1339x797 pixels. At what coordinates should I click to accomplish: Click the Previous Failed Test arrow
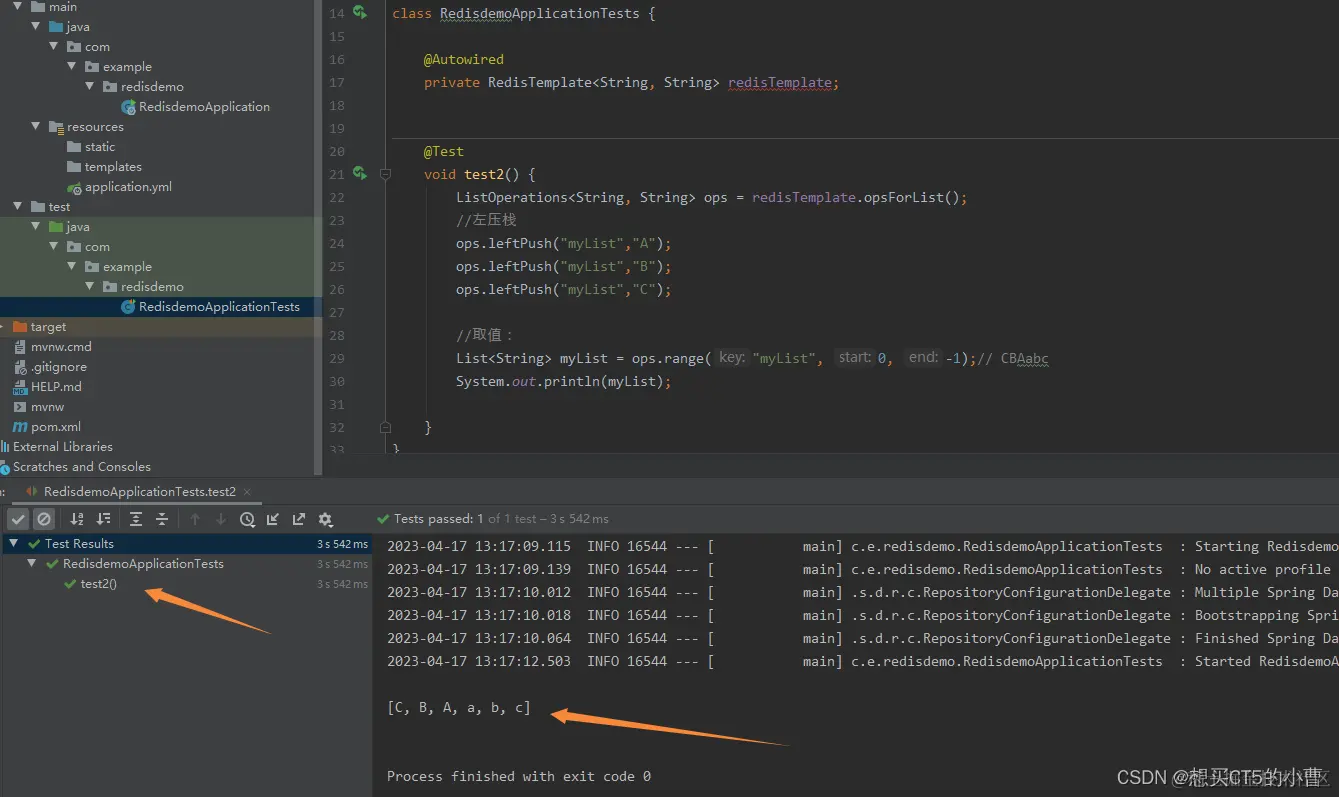click(195, 519)
